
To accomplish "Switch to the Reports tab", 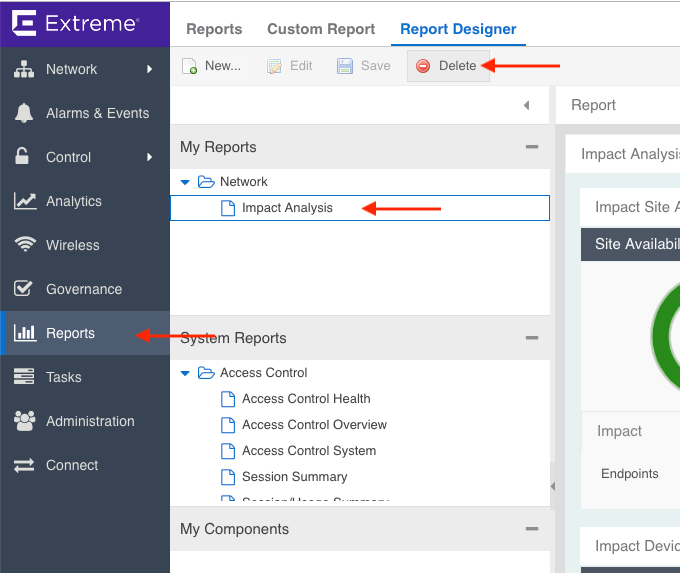I will pyautogui.click(x=214, y=29).
